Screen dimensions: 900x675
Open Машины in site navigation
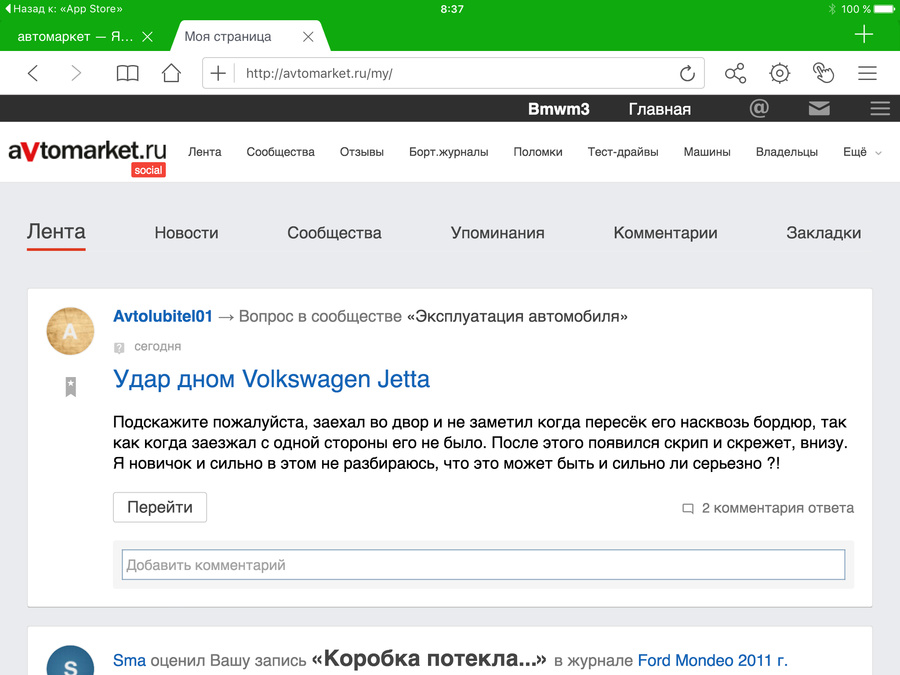[707, 152]
